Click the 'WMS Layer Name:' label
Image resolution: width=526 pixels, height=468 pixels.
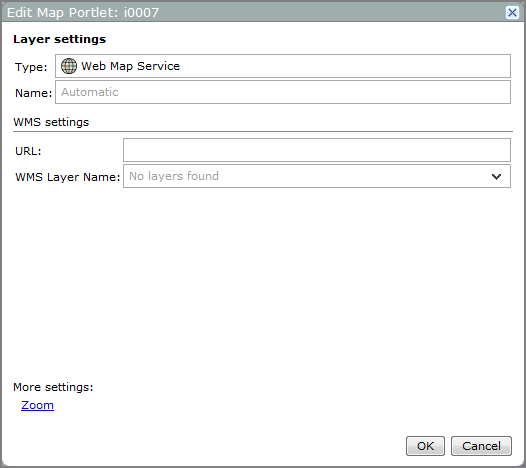pos(67,177)
